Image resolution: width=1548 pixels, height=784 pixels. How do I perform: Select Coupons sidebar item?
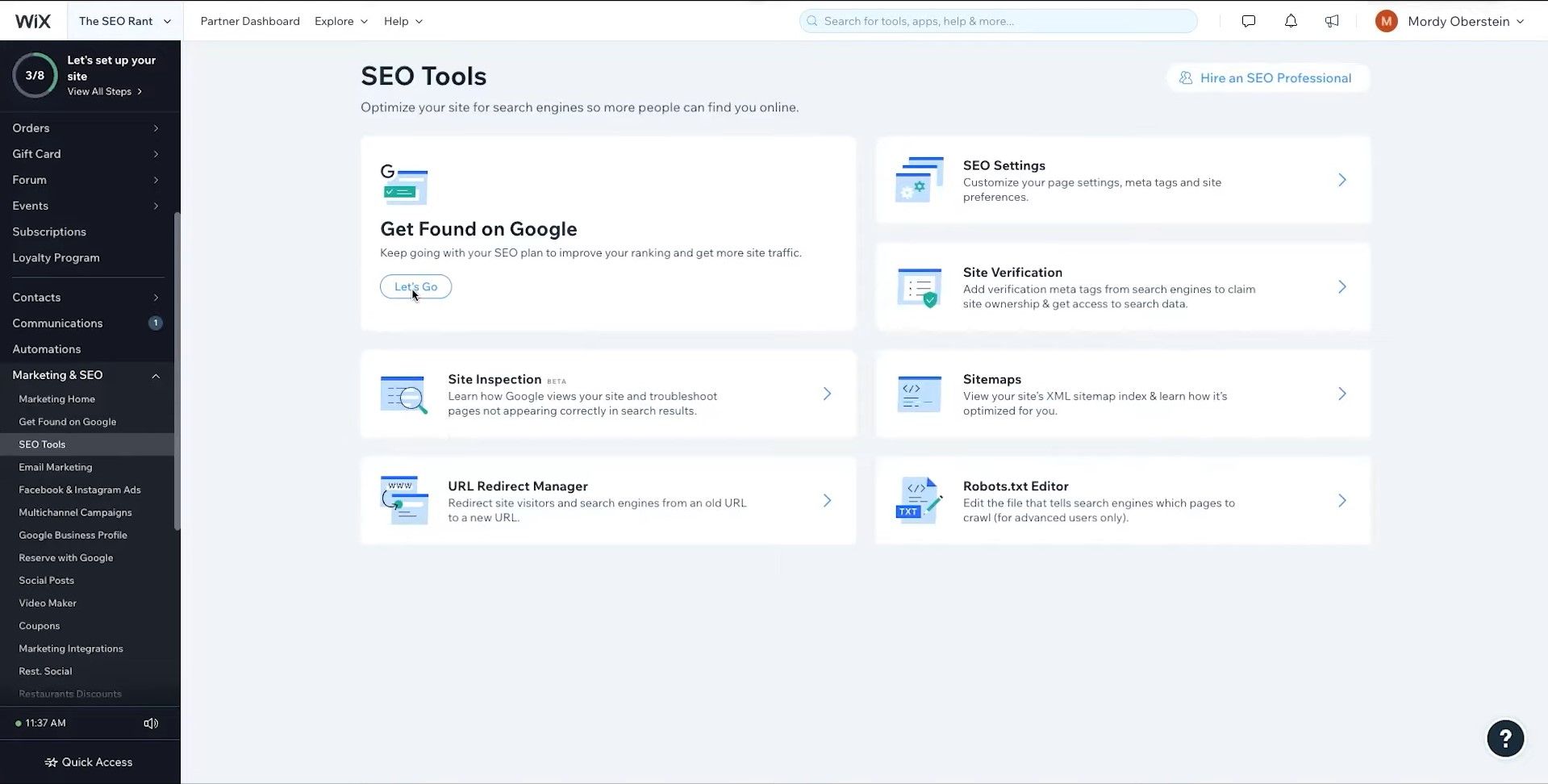point(40,626)
